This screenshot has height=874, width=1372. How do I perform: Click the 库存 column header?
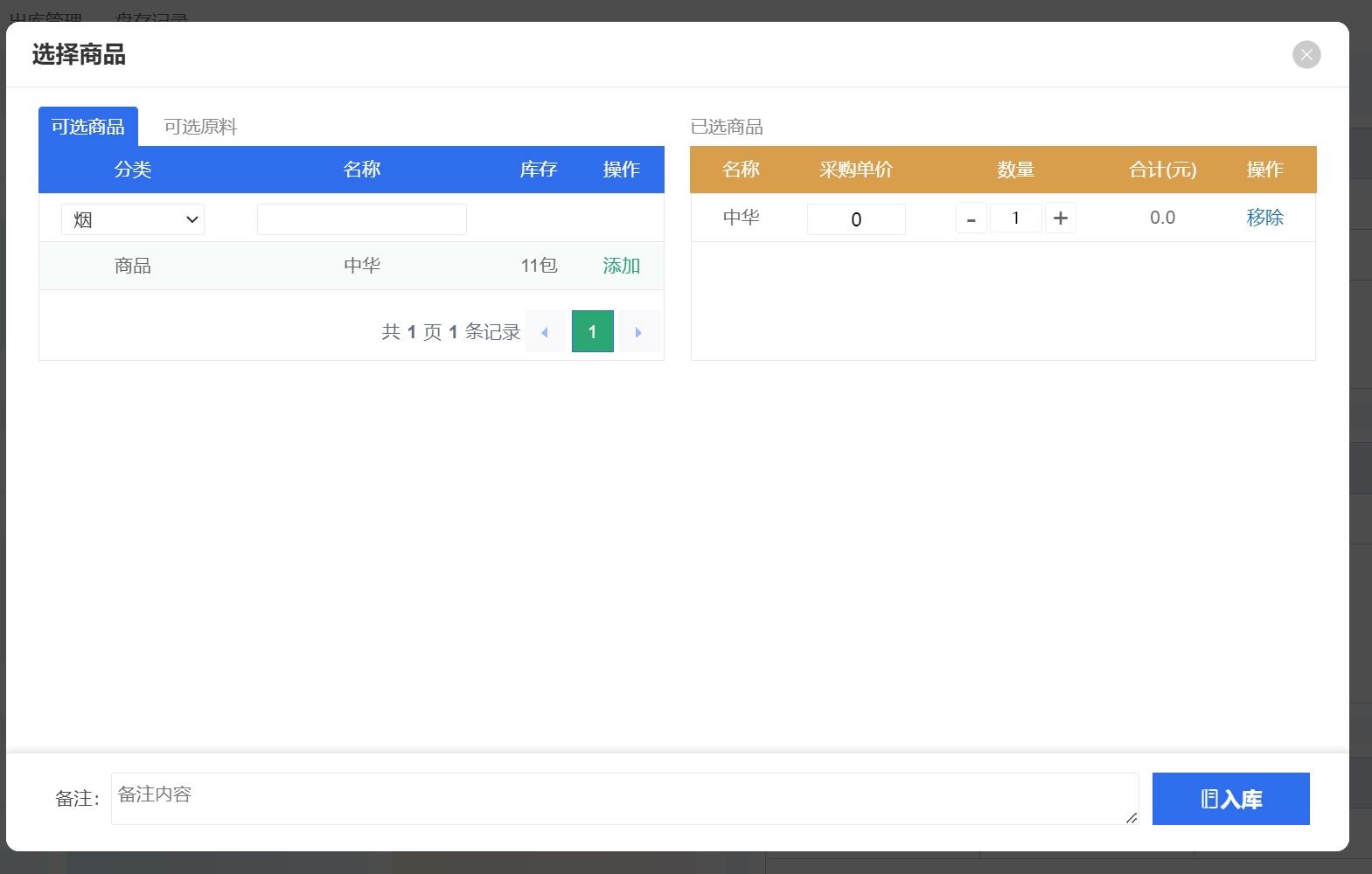coord(538,170)
